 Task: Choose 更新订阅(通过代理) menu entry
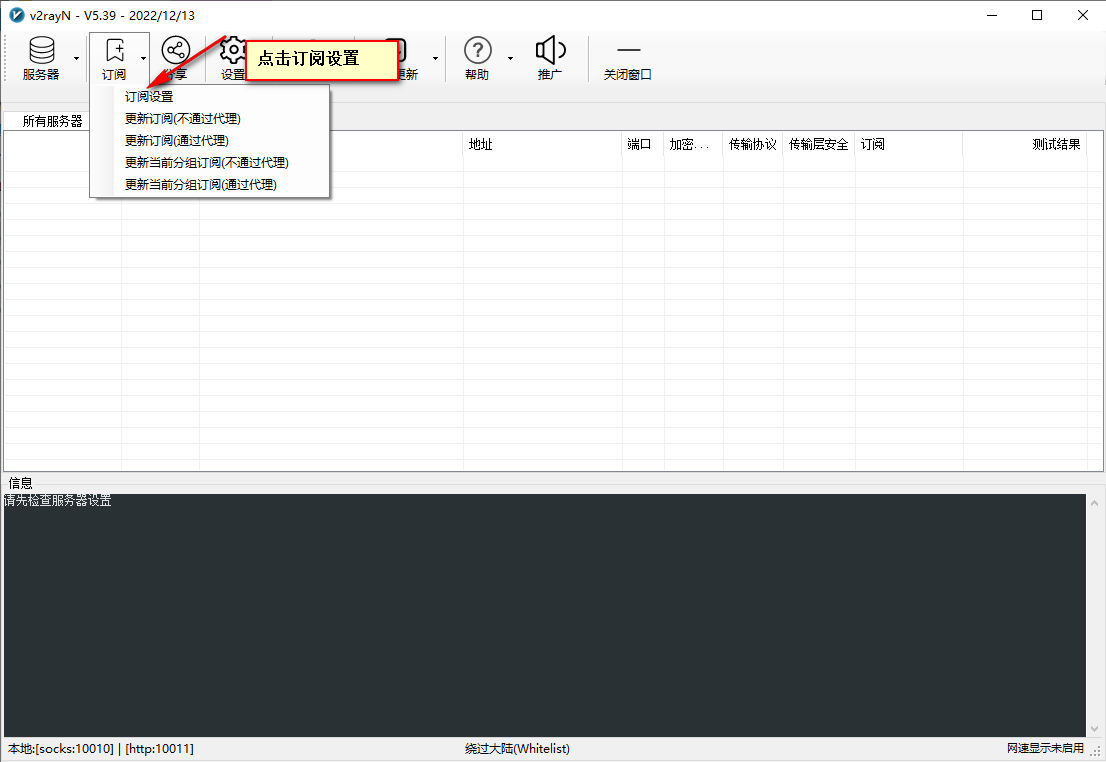176,141
